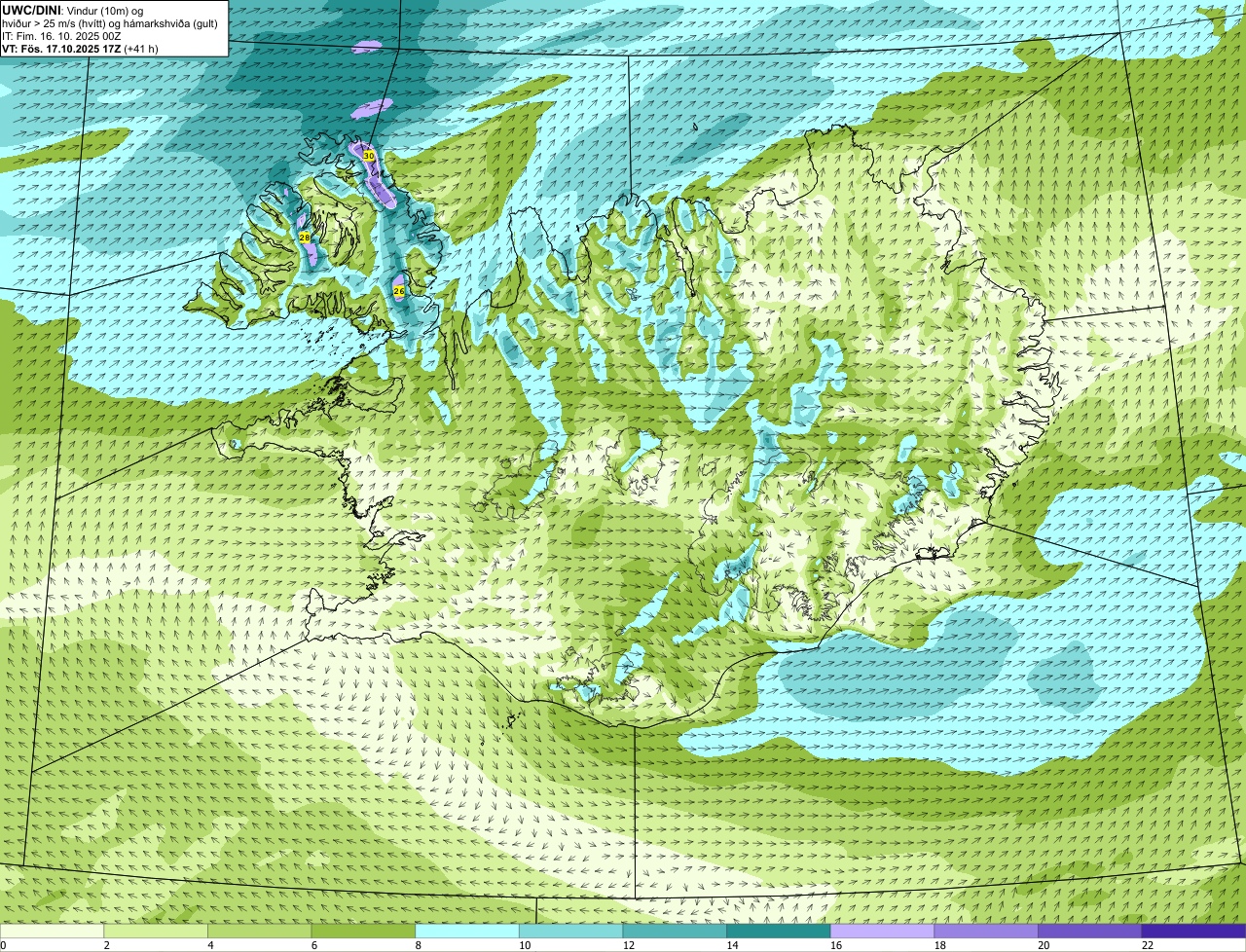Pick the 4–6 m/s legend swatch
Viewport: 1246px width, 952px height.
point(260,931)
